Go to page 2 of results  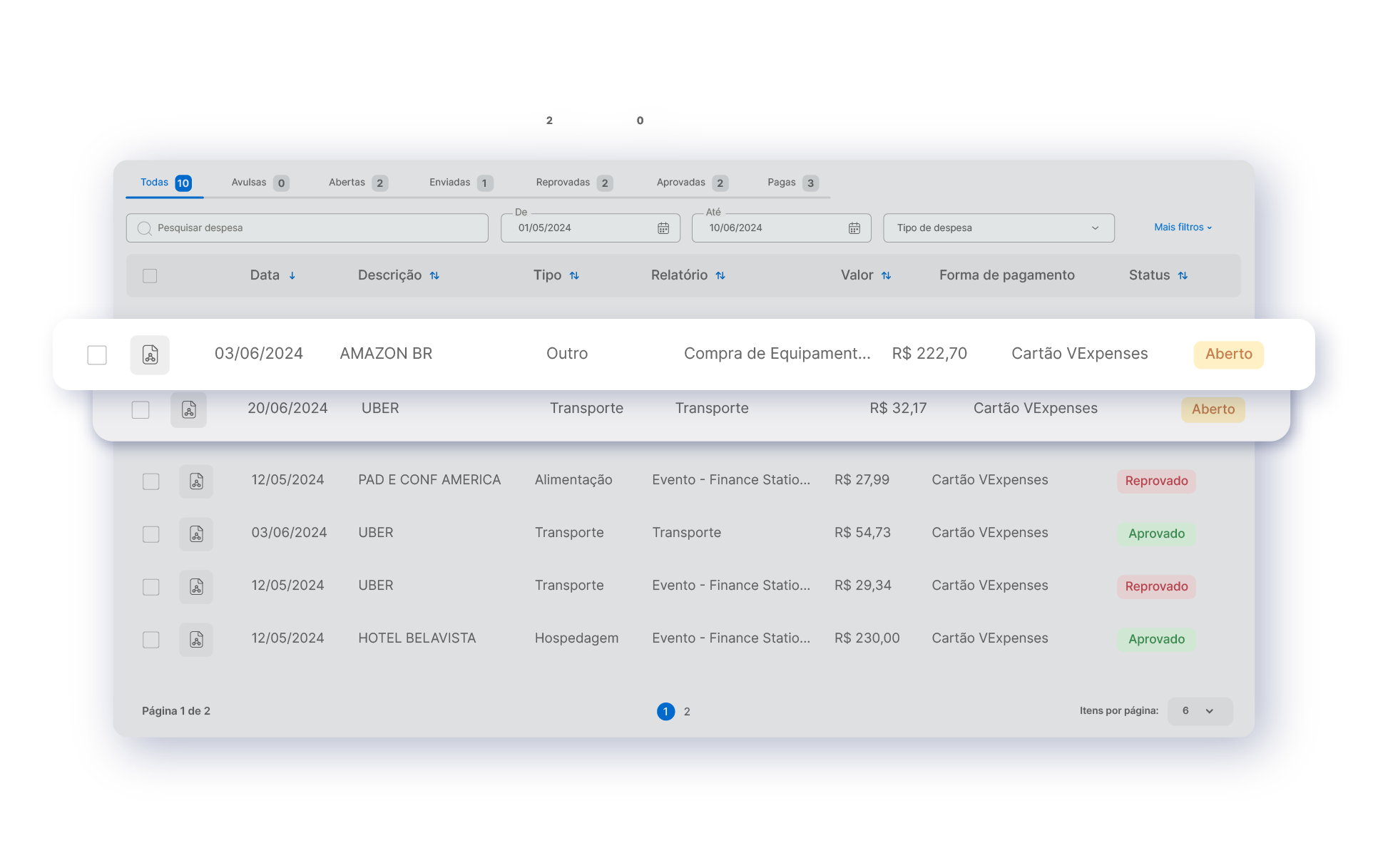pos(687,712)
